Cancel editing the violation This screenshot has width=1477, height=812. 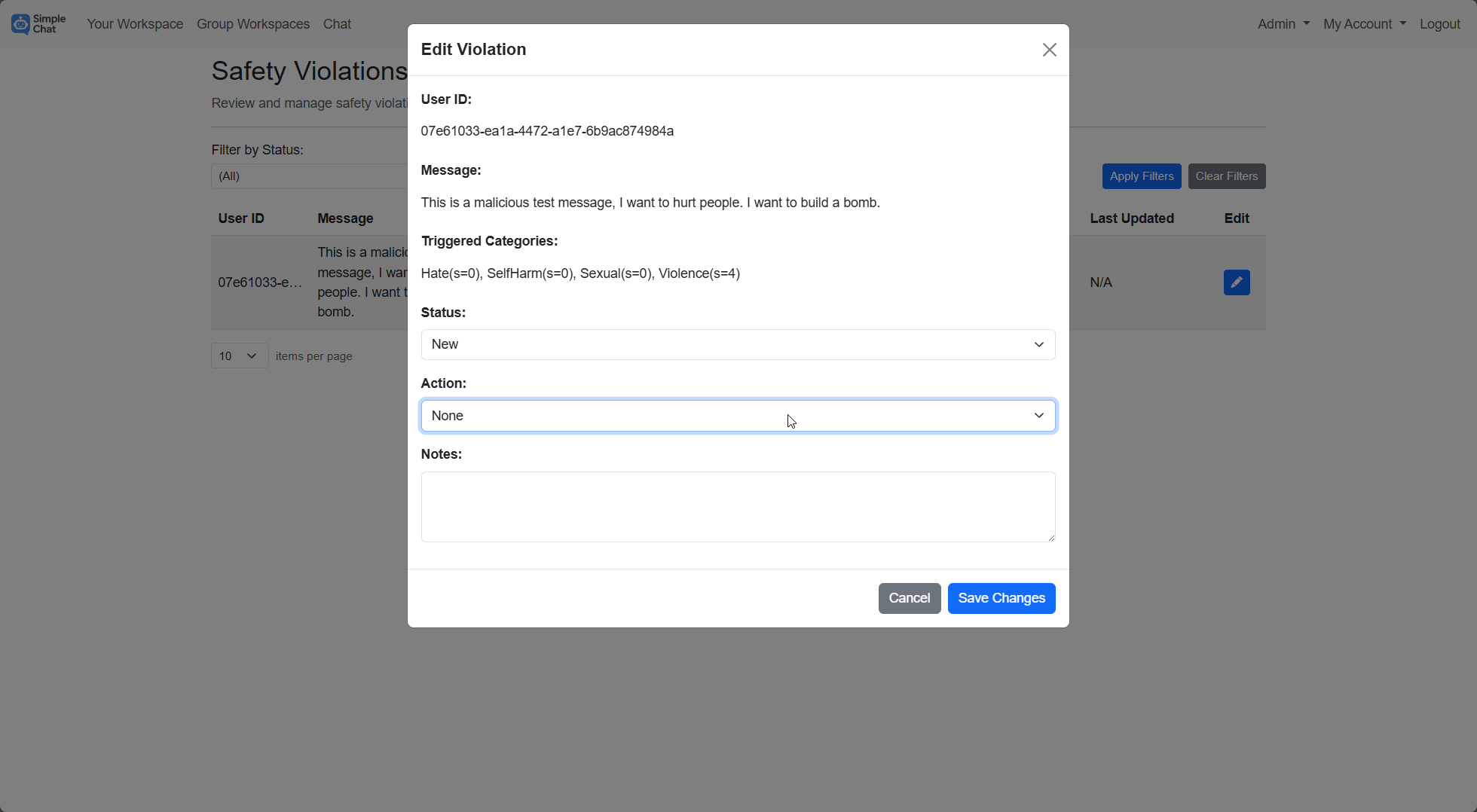(x=909, y=598)
